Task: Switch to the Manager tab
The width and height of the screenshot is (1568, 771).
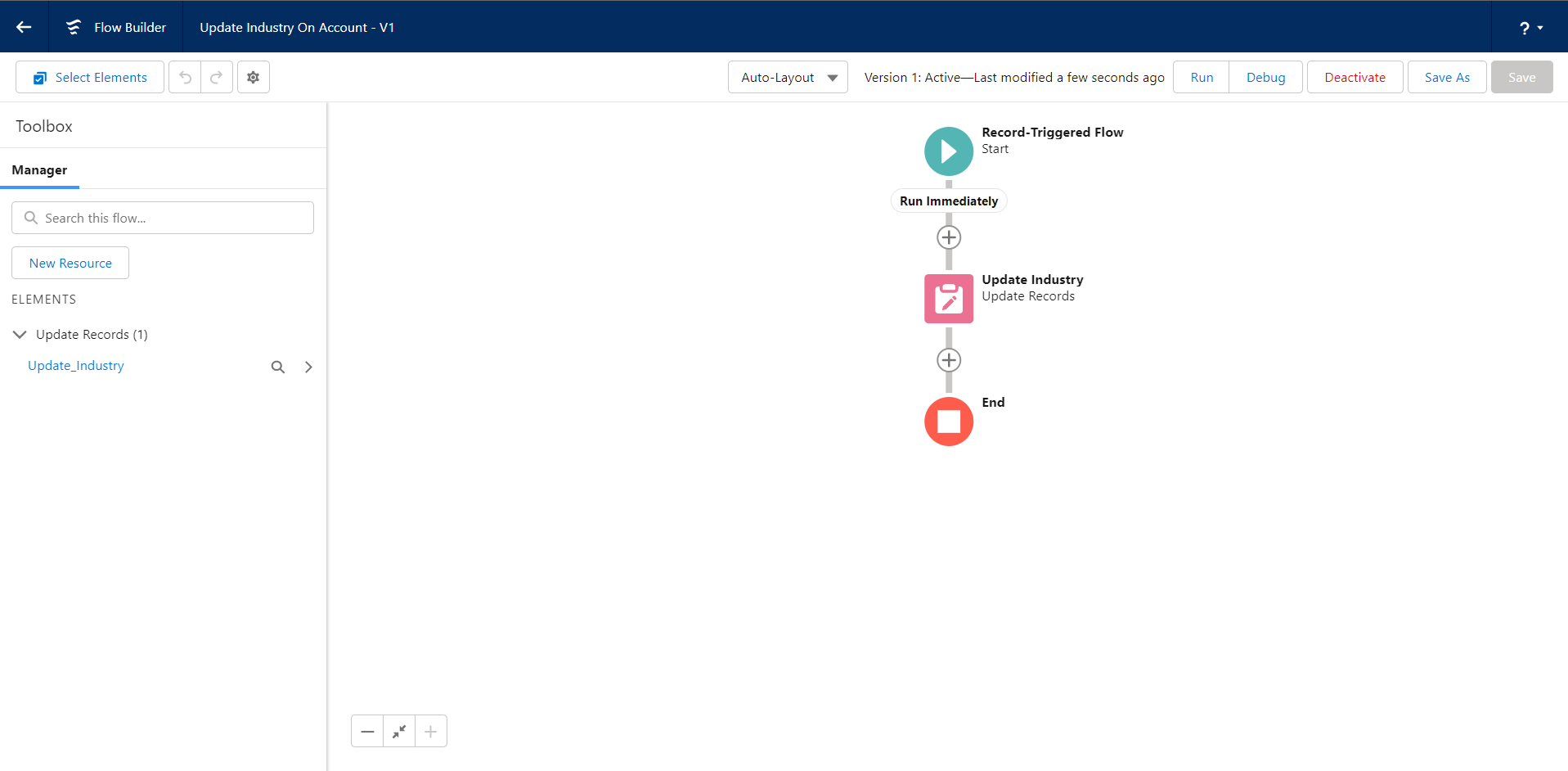Action: pos(39,170)
